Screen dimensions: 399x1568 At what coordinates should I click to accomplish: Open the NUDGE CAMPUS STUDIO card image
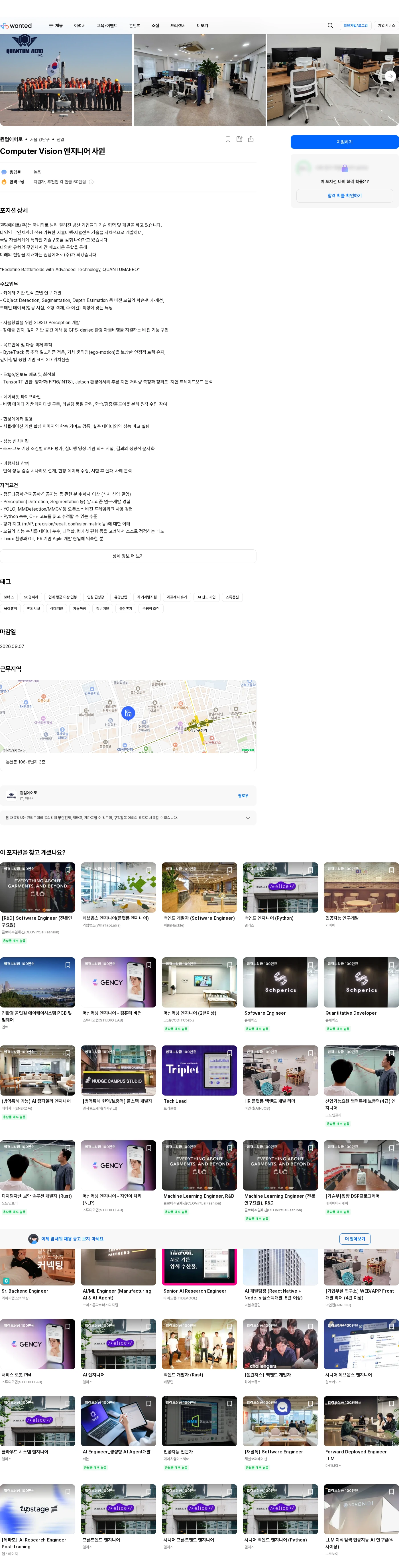click(119, 1071)
